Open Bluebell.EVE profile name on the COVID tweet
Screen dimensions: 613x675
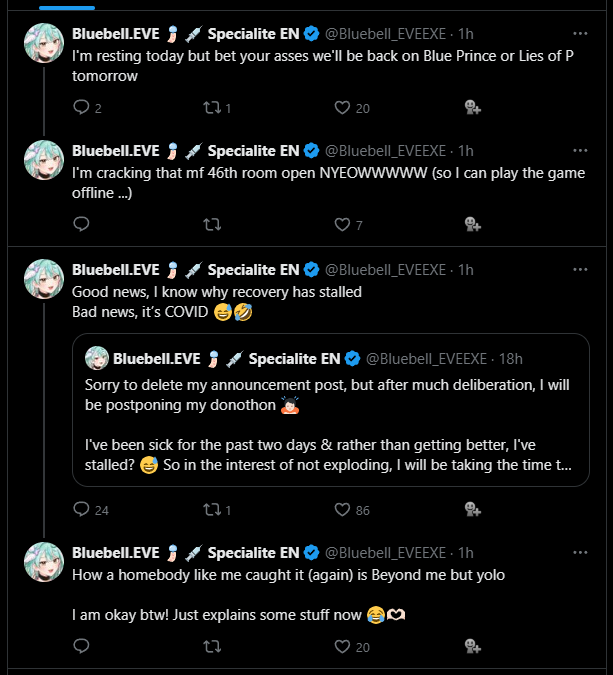click(116, 269)
